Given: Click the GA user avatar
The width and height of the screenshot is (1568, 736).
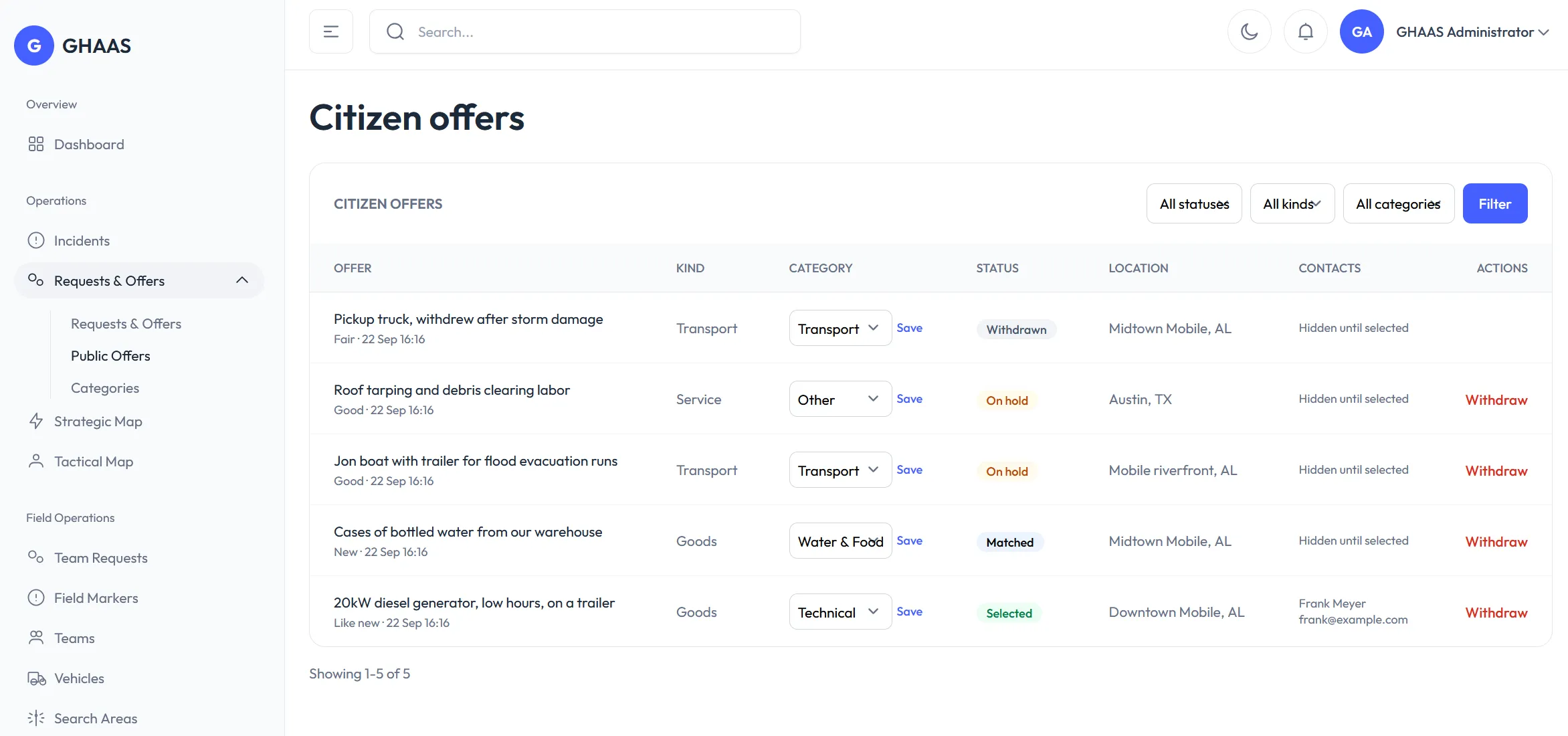Looking at the screenshot, I should (1362, 31).
